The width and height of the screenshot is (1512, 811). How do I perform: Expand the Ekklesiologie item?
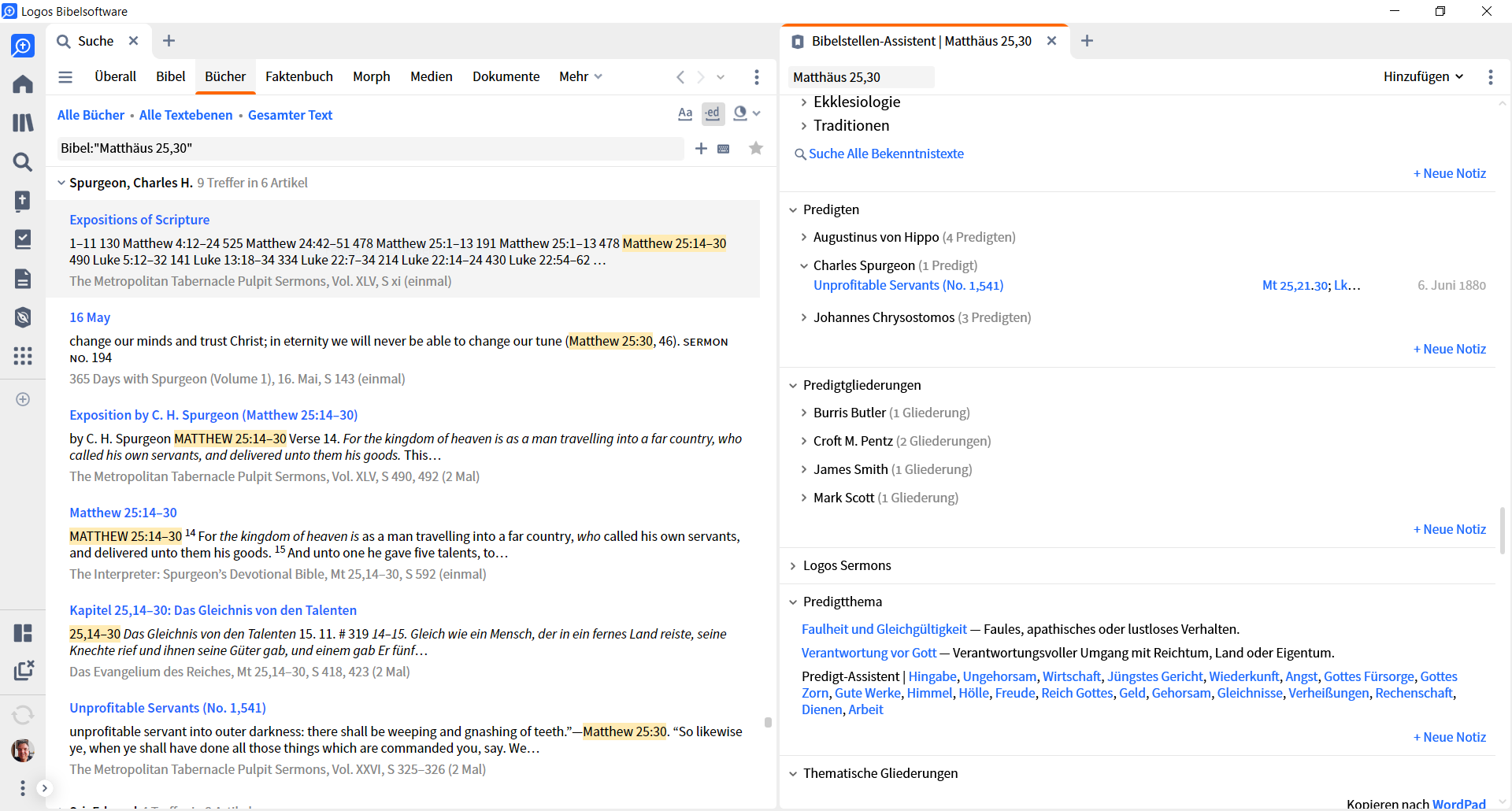point(803,102)
